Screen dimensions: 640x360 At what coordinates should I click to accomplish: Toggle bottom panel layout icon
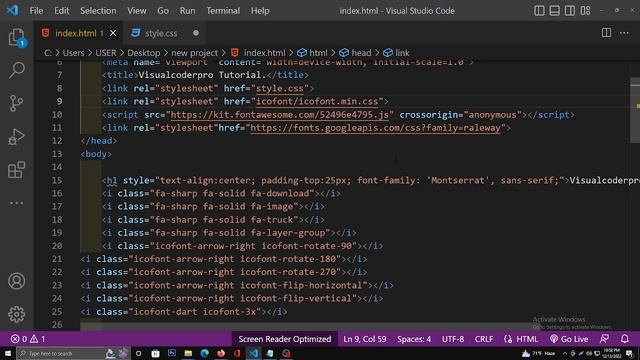(554, 11)
